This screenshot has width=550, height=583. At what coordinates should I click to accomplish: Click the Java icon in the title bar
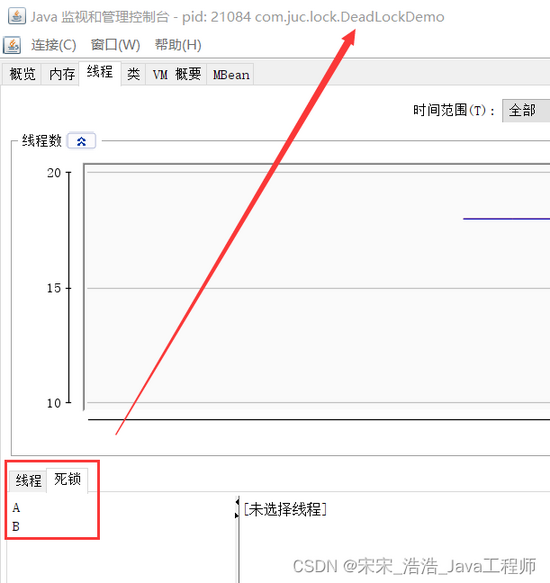pos(17,16)
